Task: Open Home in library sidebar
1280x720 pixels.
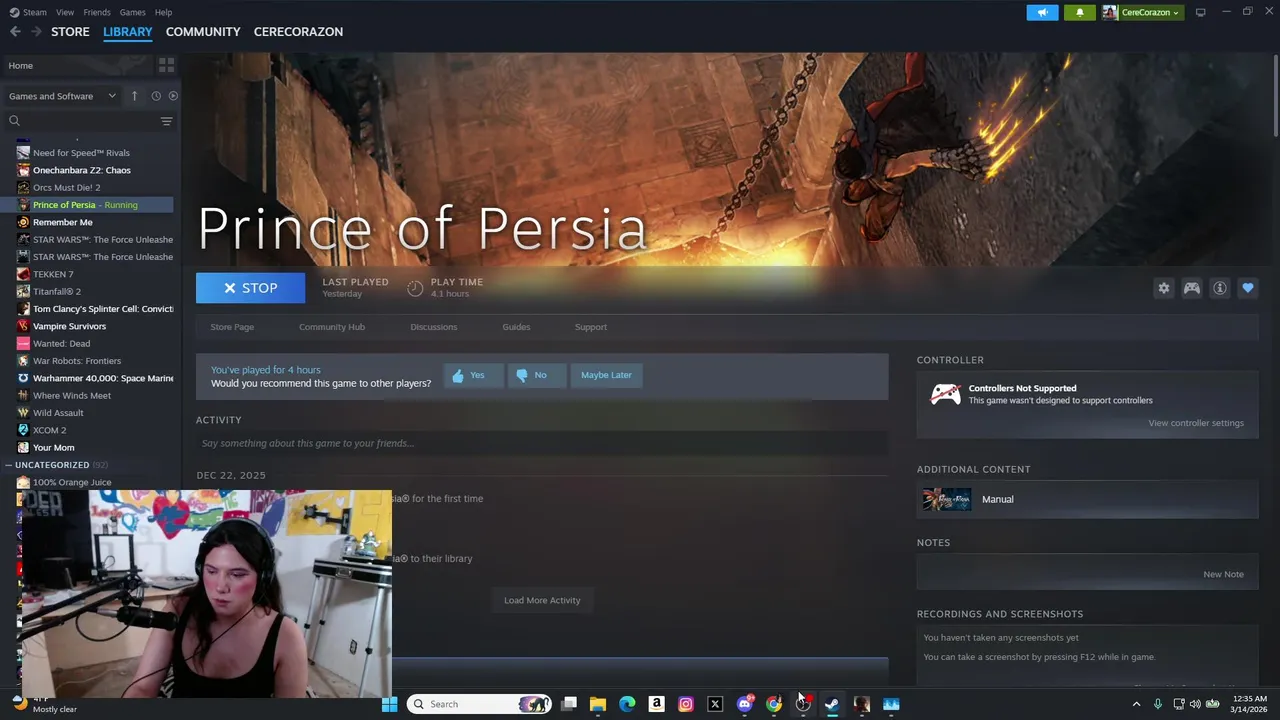Action: pyautogui.click(x=78, y=65)
